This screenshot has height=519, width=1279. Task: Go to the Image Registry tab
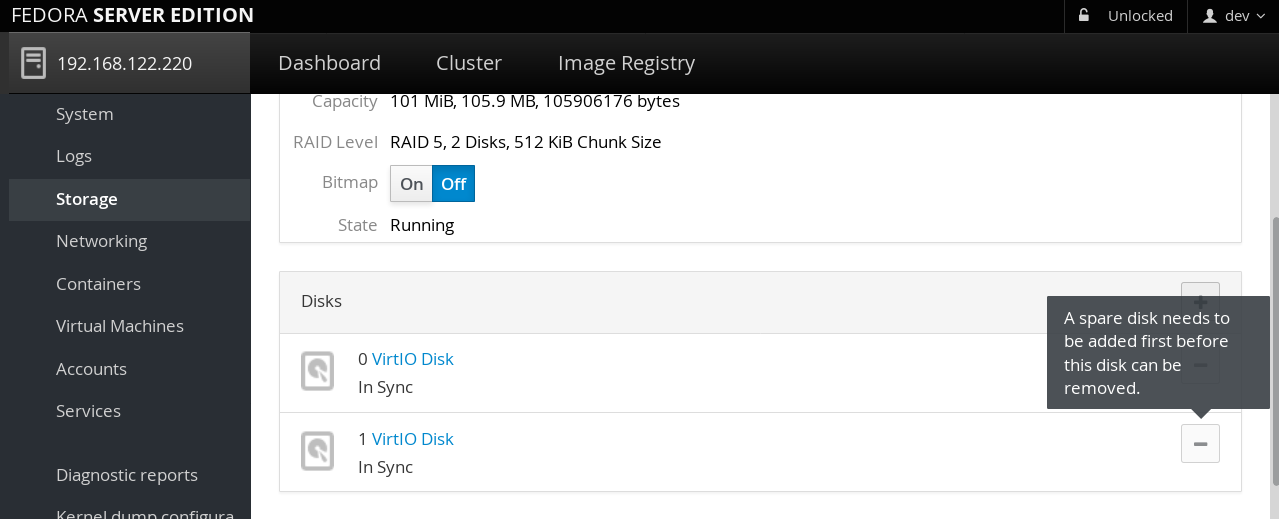626,63
